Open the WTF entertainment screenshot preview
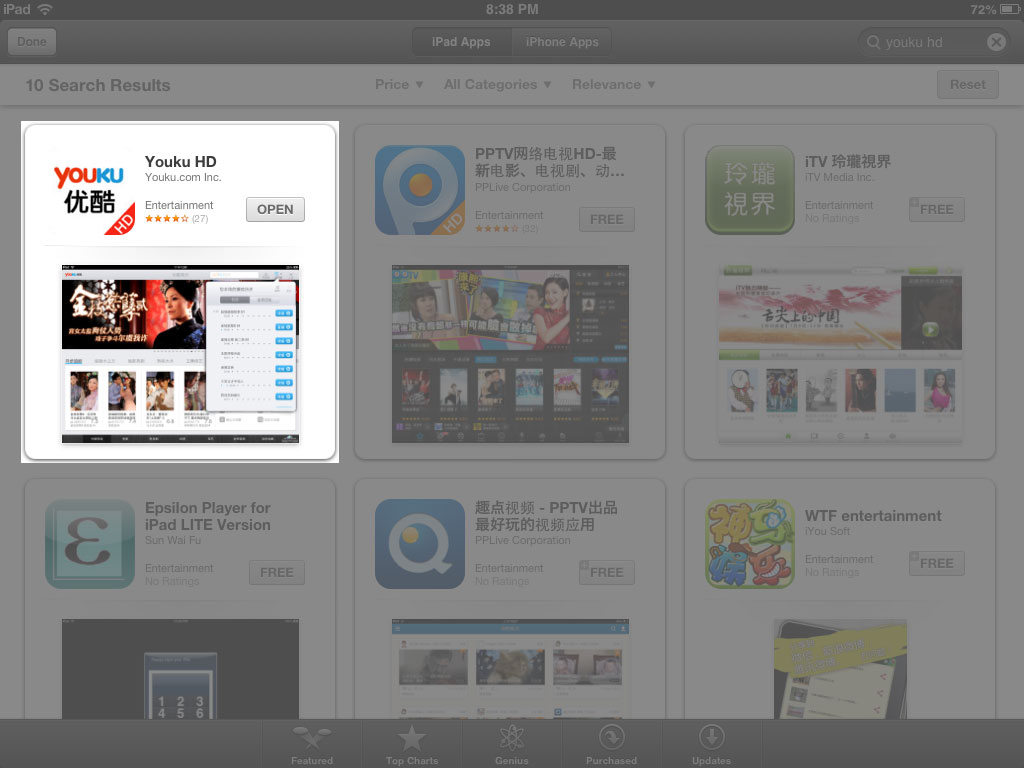This screenshot has height=768, width=1024. click(840, 669)
